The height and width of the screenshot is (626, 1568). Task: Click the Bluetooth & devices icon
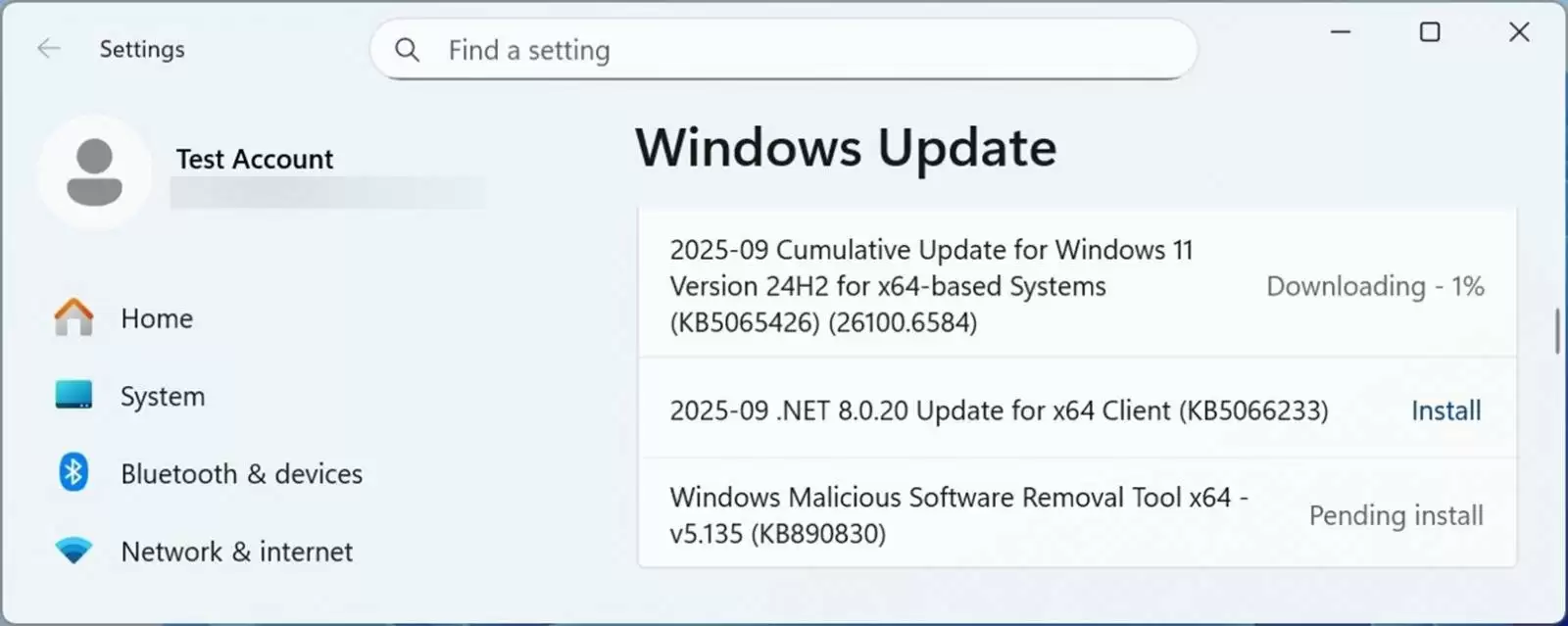coord(73,473)
